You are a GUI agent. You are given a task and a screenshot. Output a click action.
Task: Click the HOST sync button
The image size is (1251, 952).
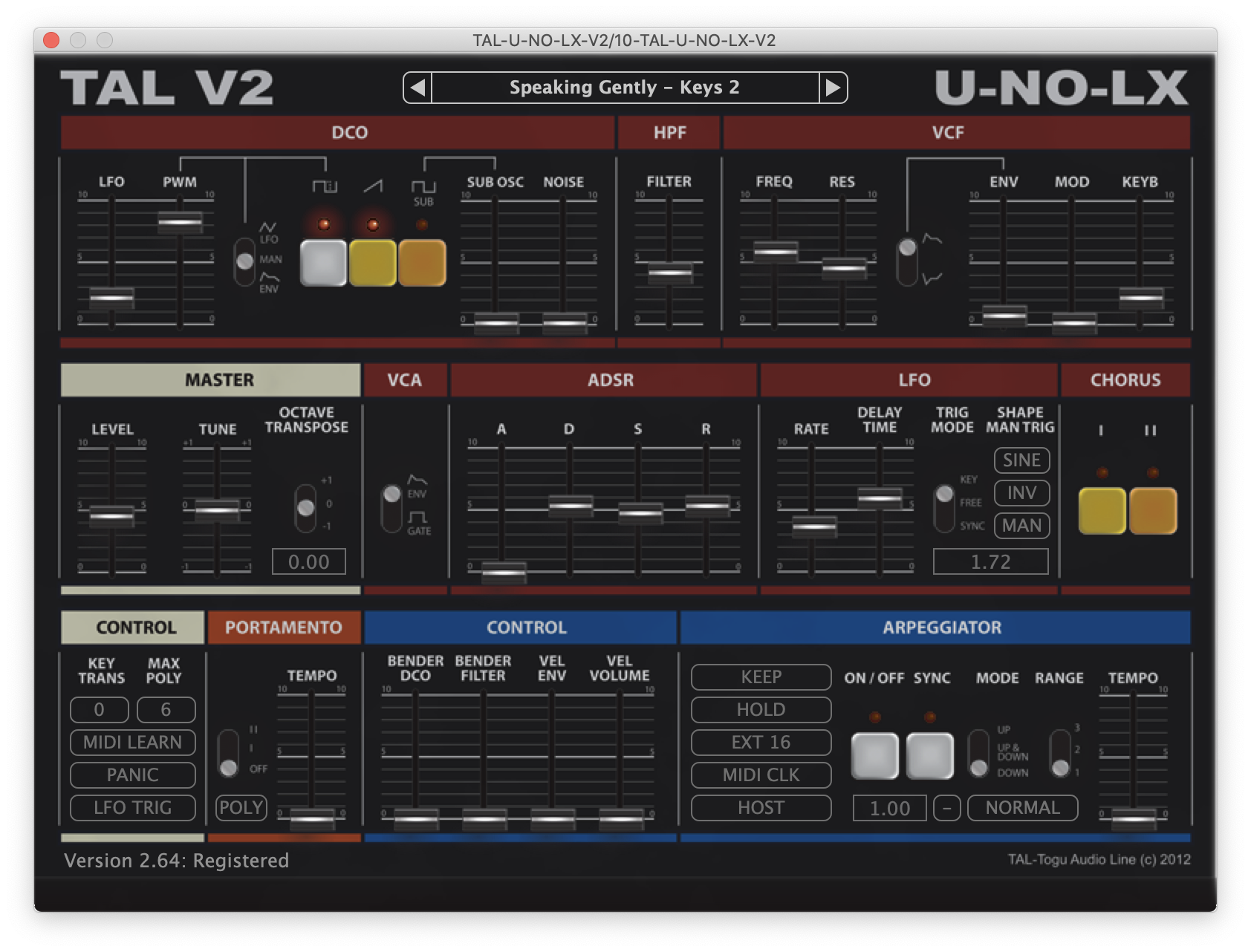761,808
